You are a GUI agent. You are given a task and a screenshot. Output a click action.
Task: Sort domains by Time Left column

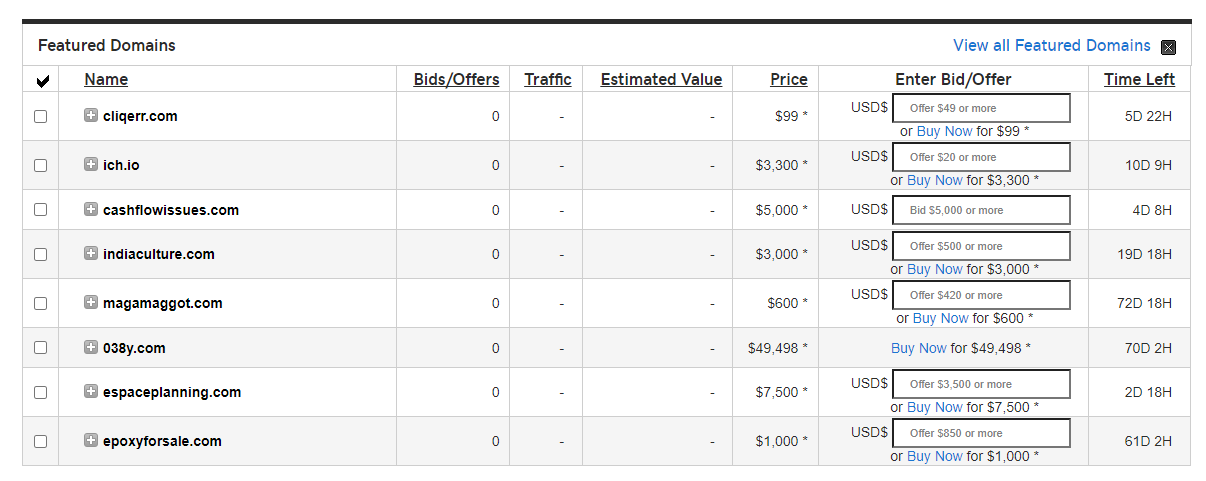coord(1139,79)
